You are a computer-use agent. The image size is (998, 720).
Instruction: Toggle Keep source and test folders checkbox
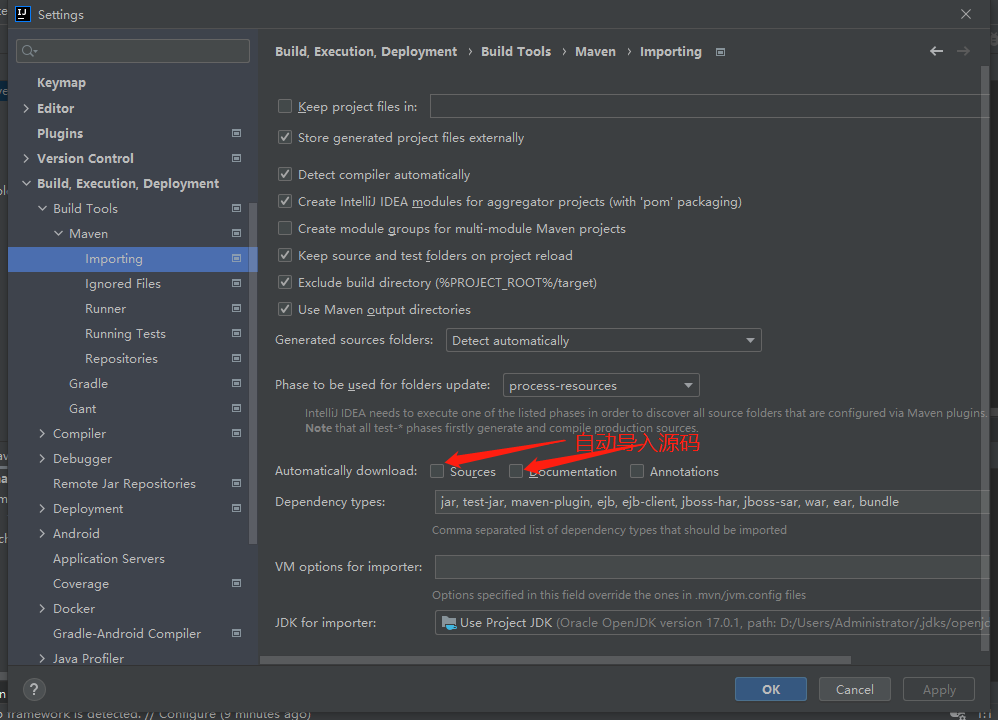(285, 255)
